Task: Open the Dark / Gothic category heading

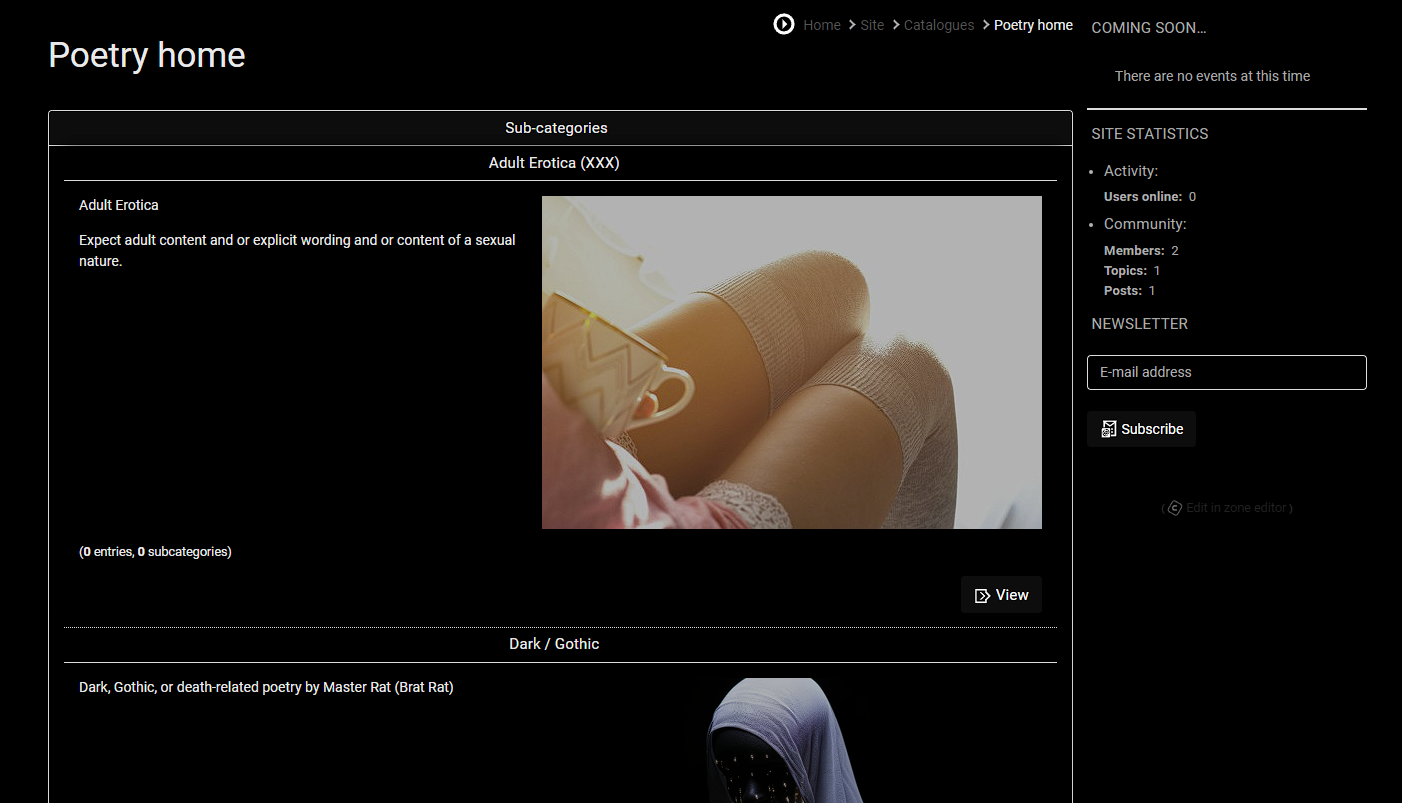Action: click(554, 644)
